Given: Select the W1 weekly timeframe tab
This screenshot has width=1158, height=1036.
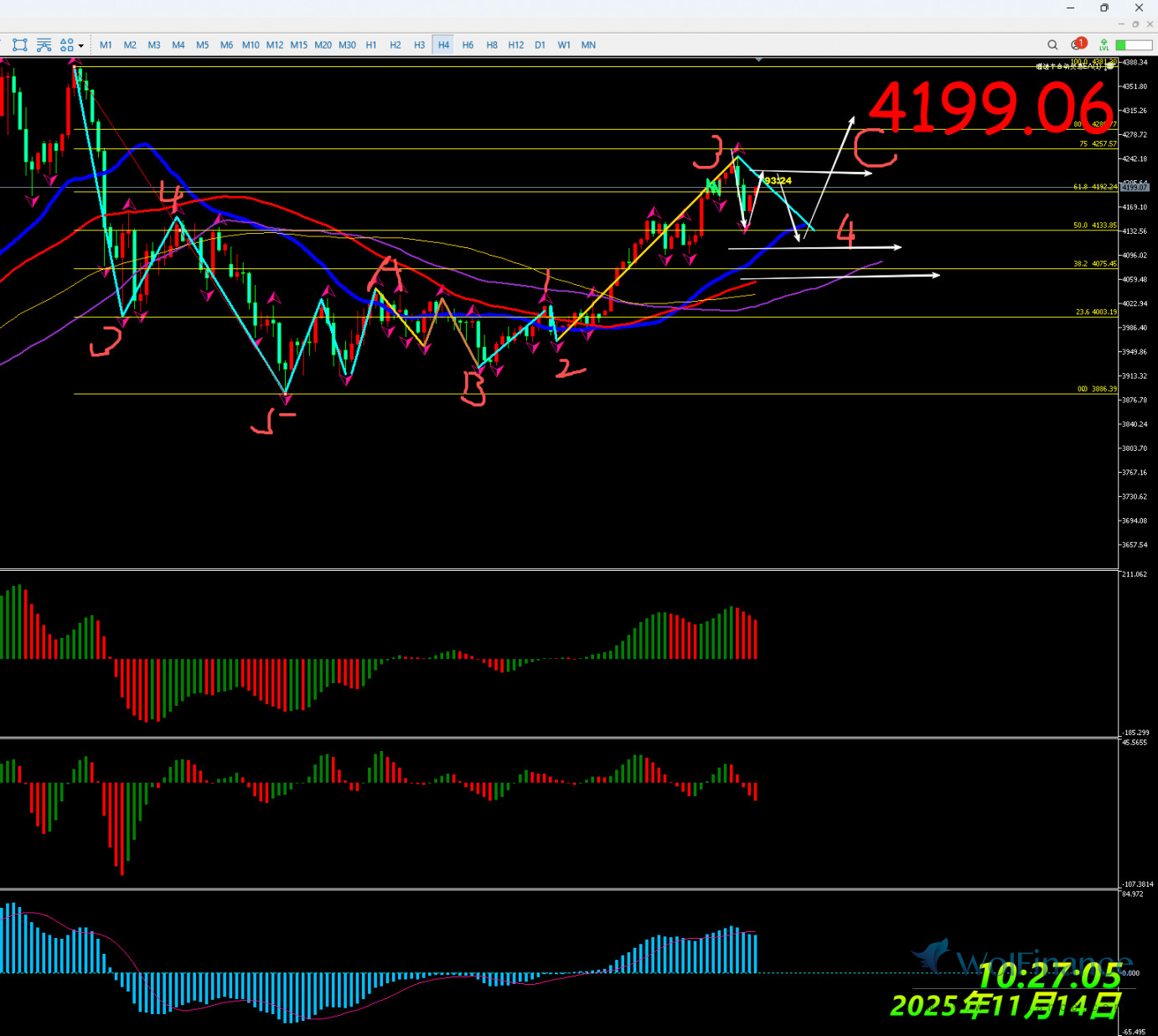Looking at the screenshot, I should click(564, 45).
